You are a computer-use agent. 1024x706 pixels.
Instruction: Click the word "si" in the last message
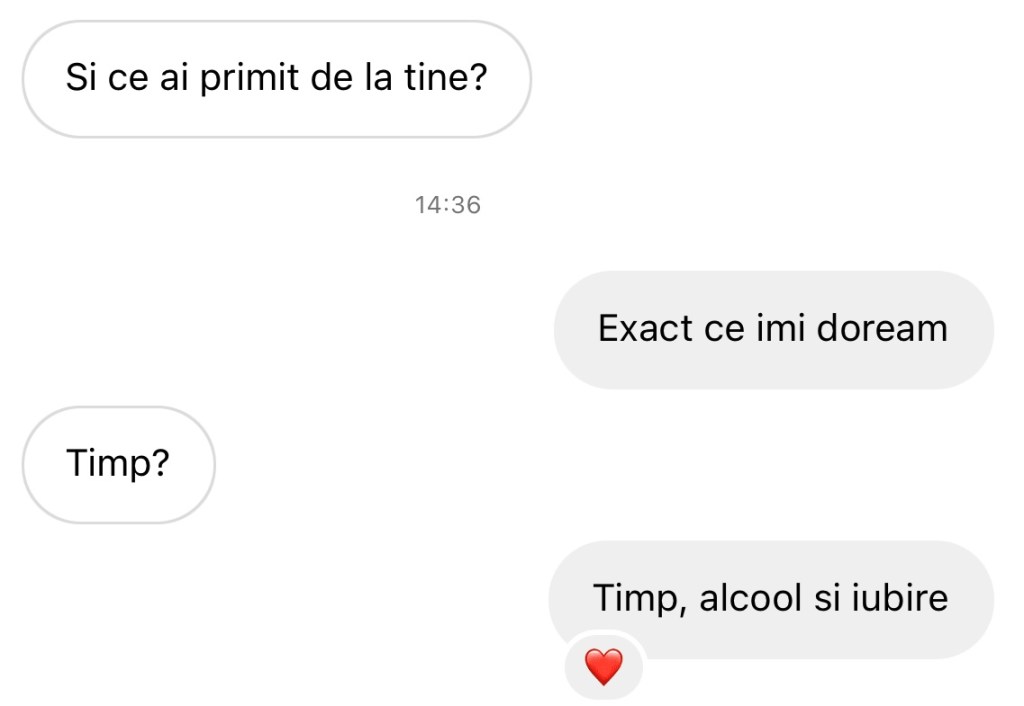pyautogui.click(x=827, y=597)
